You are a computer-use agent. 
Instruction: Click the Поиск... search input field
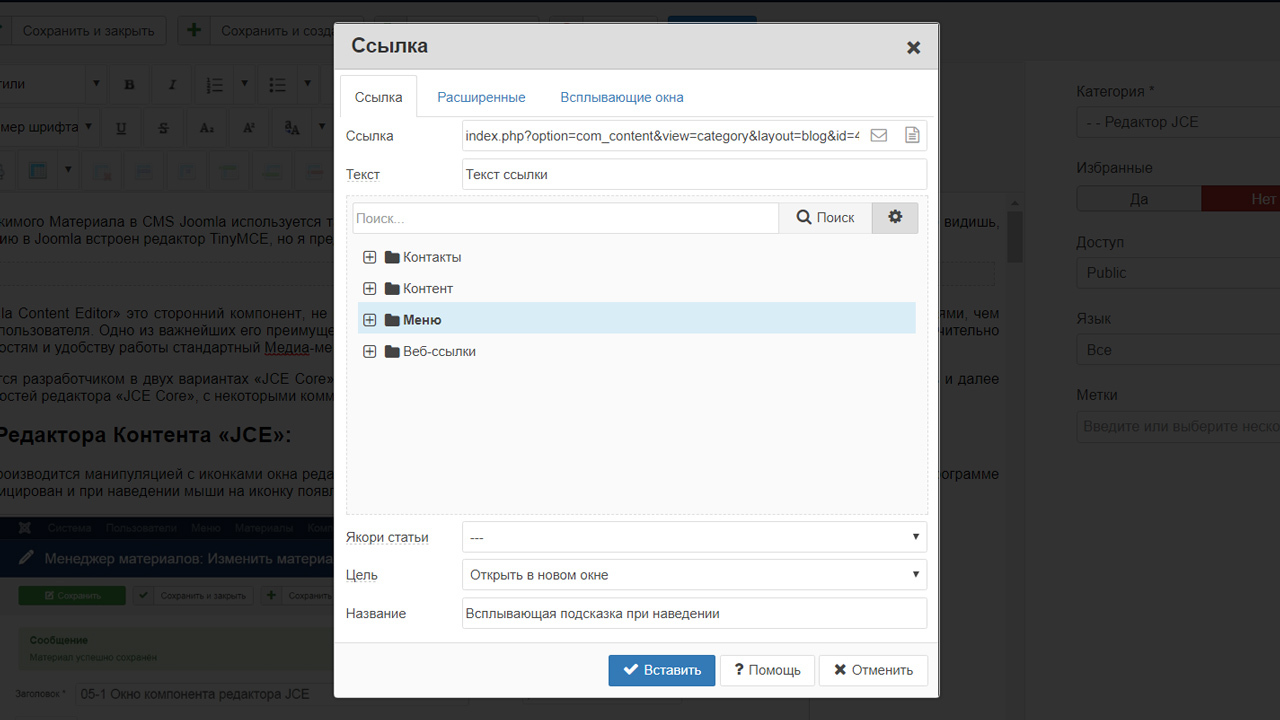[565, 217]
